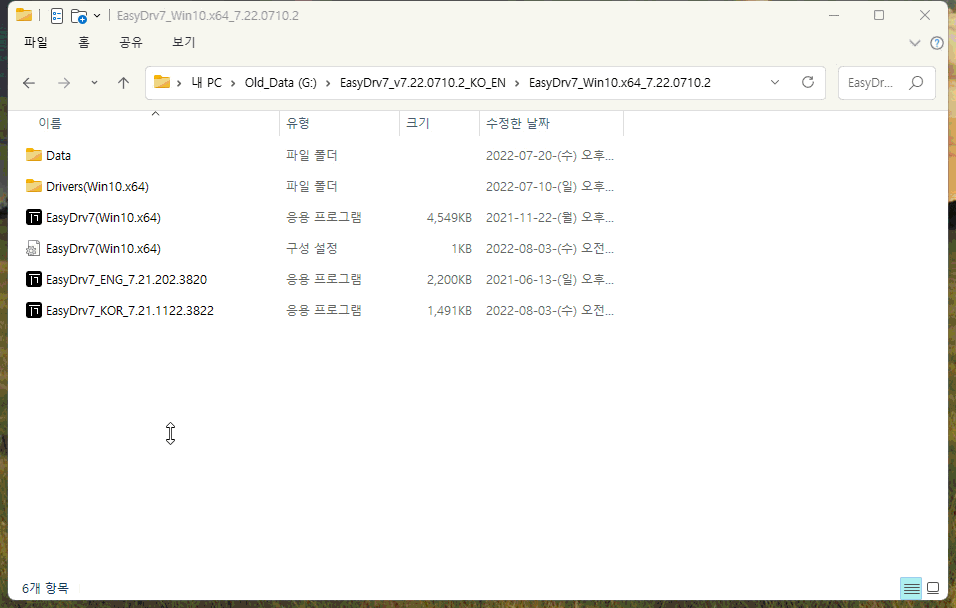Image resolution: width=956 pixels, height=608 pixels.
Task: Open the Customize Quick Access Toolbar dropdown
Action: point(97,16)
